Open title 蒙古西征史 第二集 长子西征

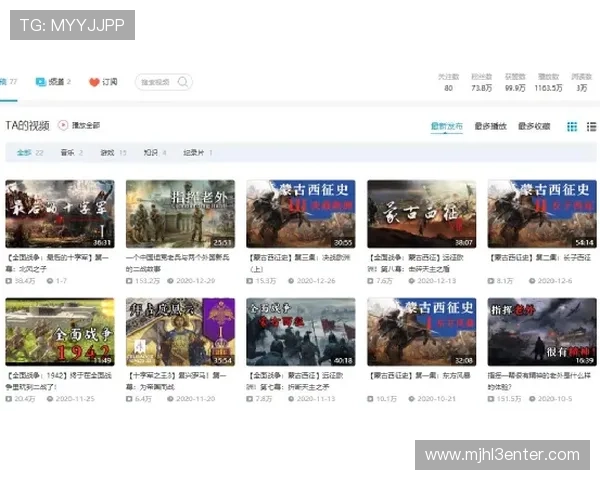click(x=540, y=258)
